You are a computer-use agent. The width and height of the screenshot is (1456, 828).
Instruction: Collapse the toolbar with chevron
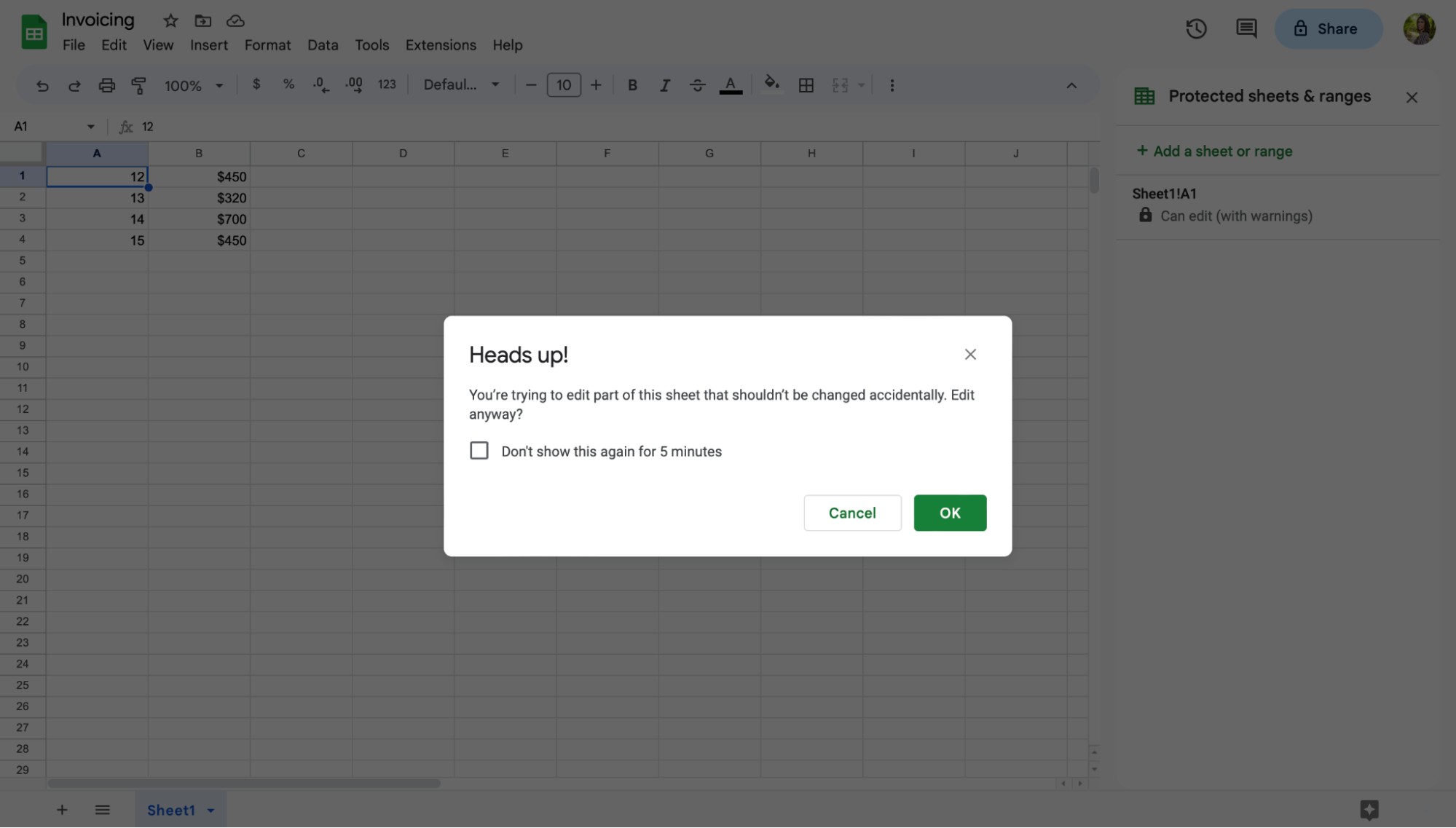click(1071, 85)
